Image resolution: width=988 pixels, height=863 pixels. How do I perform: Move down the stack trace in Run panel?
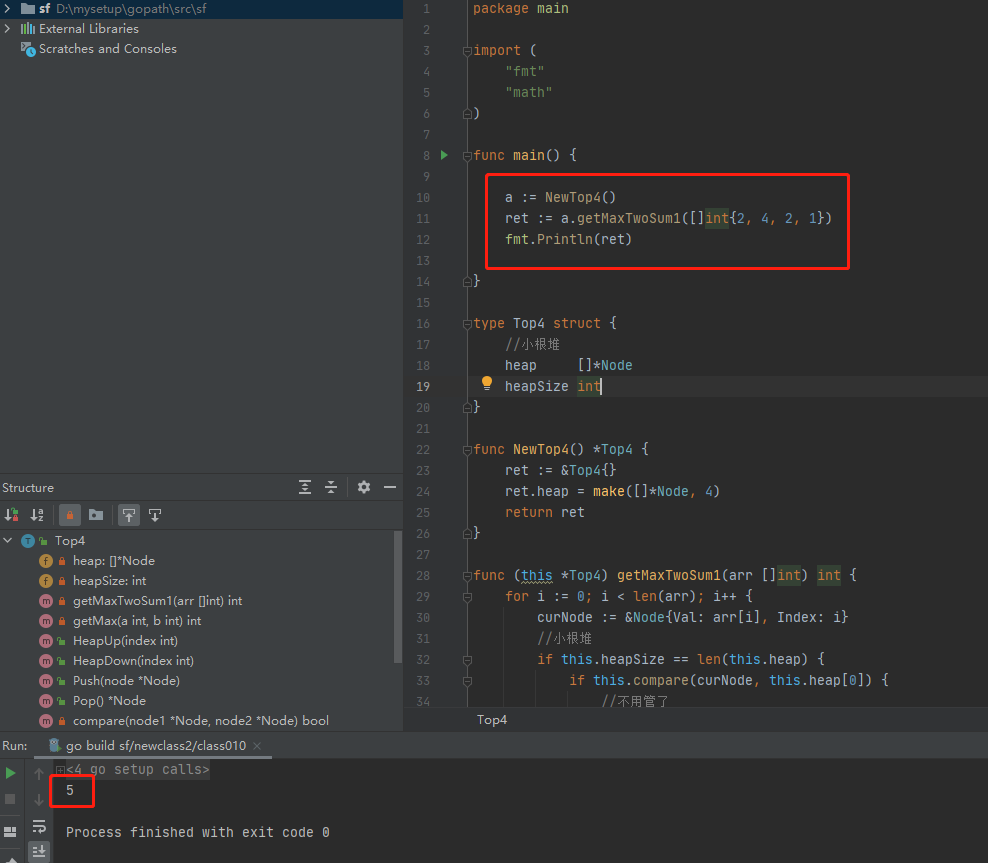click(39, 799)
